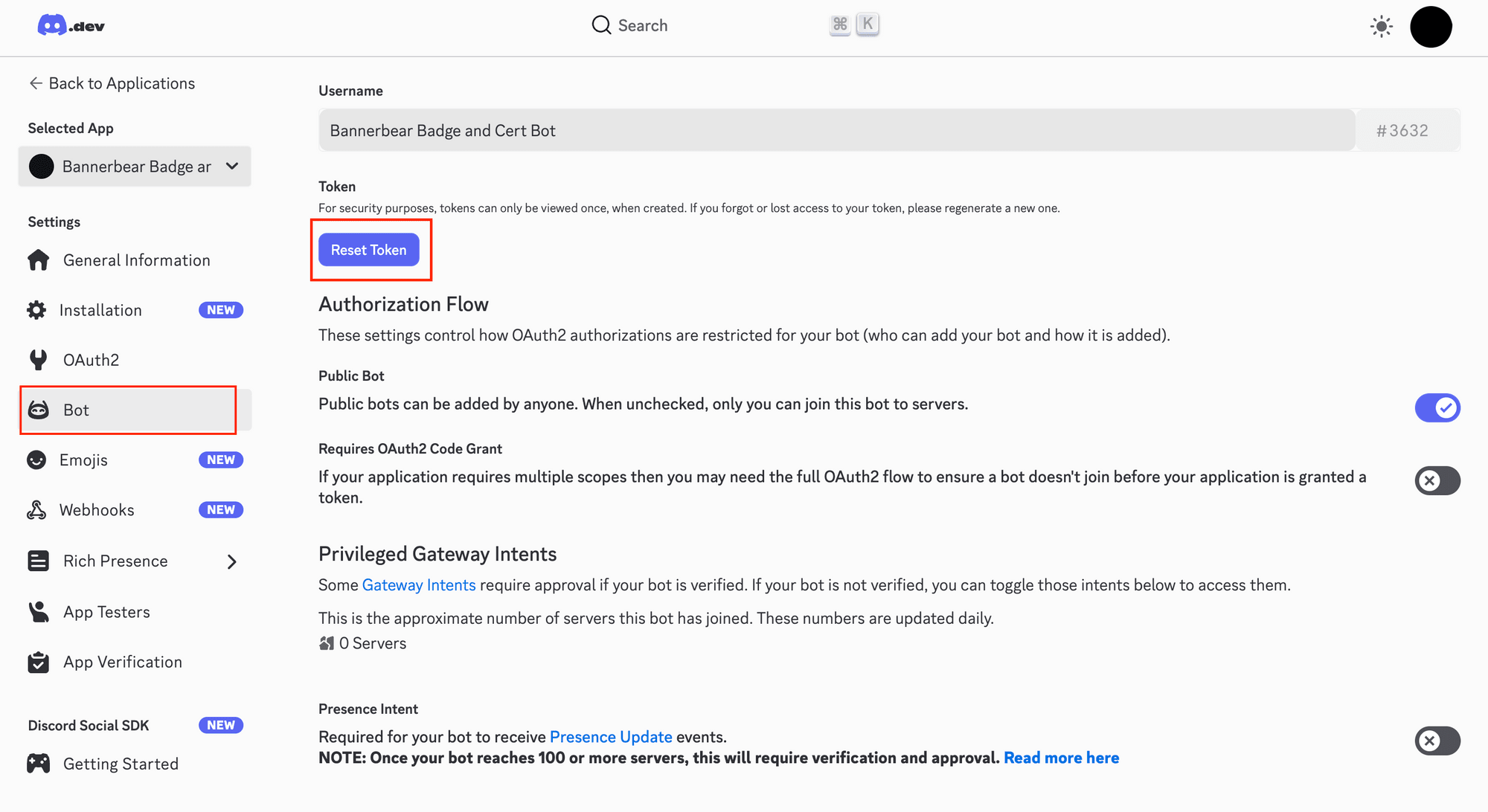Open the Selected App dropdown
Image resolution: width=1488 pixels, height=812 pixels.
coord(135,167)
